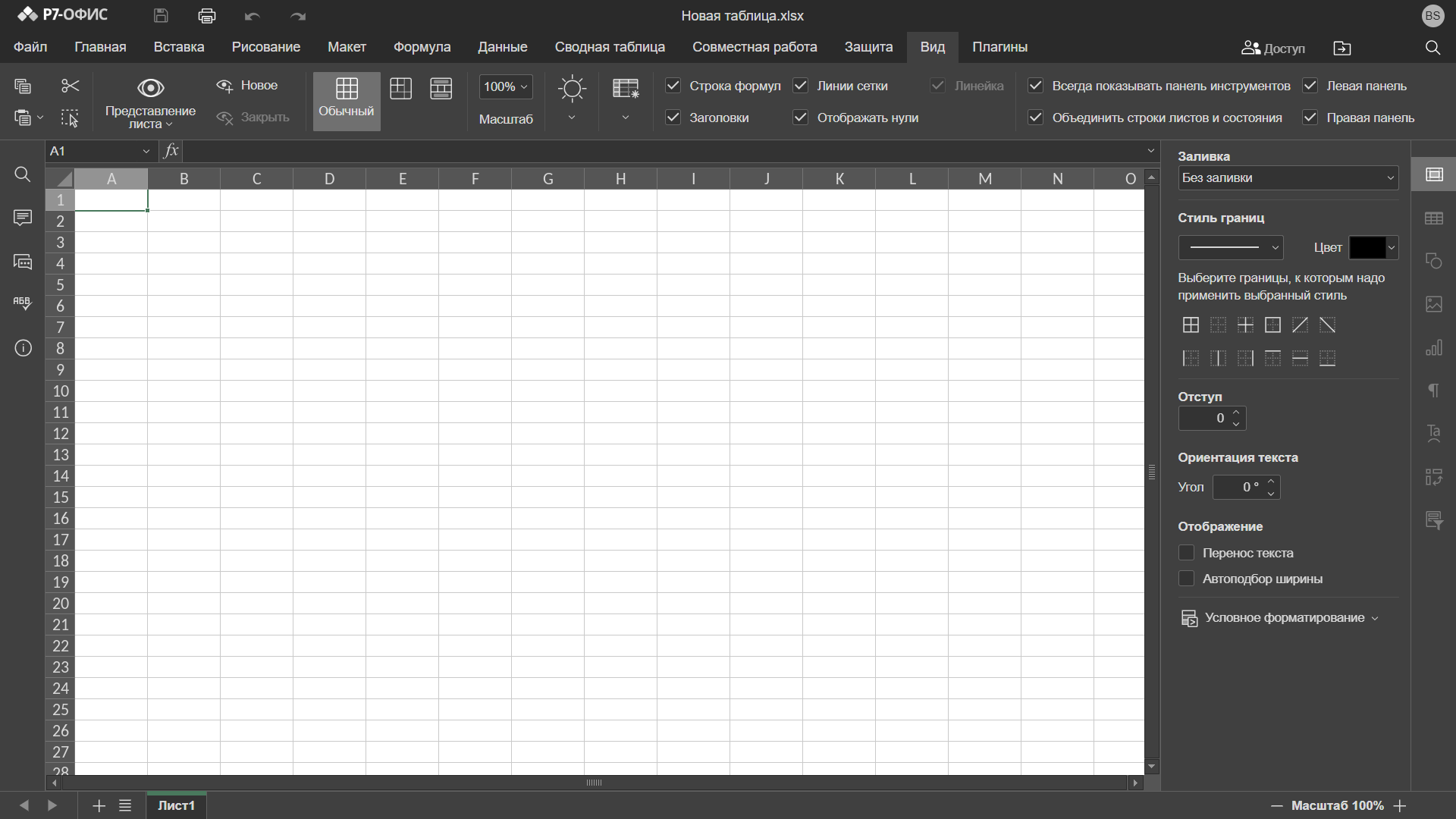Switch to the Главная tab
The image size is (1456, 819).
tap(100, 47)
